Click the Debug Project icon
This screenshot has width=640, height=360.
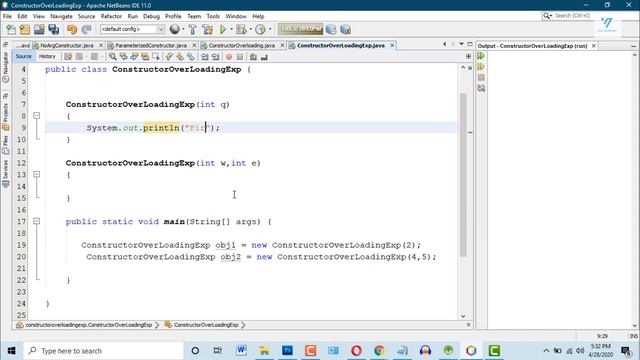241,29
